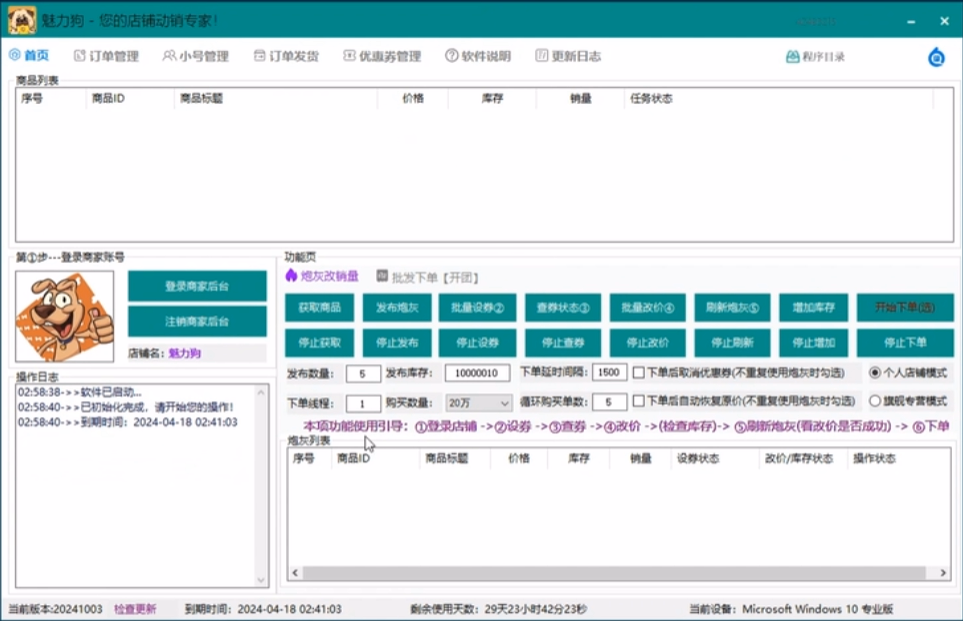Click 获取商品 button
Screen dimensions: 963x621
click(x=319, y=307)
